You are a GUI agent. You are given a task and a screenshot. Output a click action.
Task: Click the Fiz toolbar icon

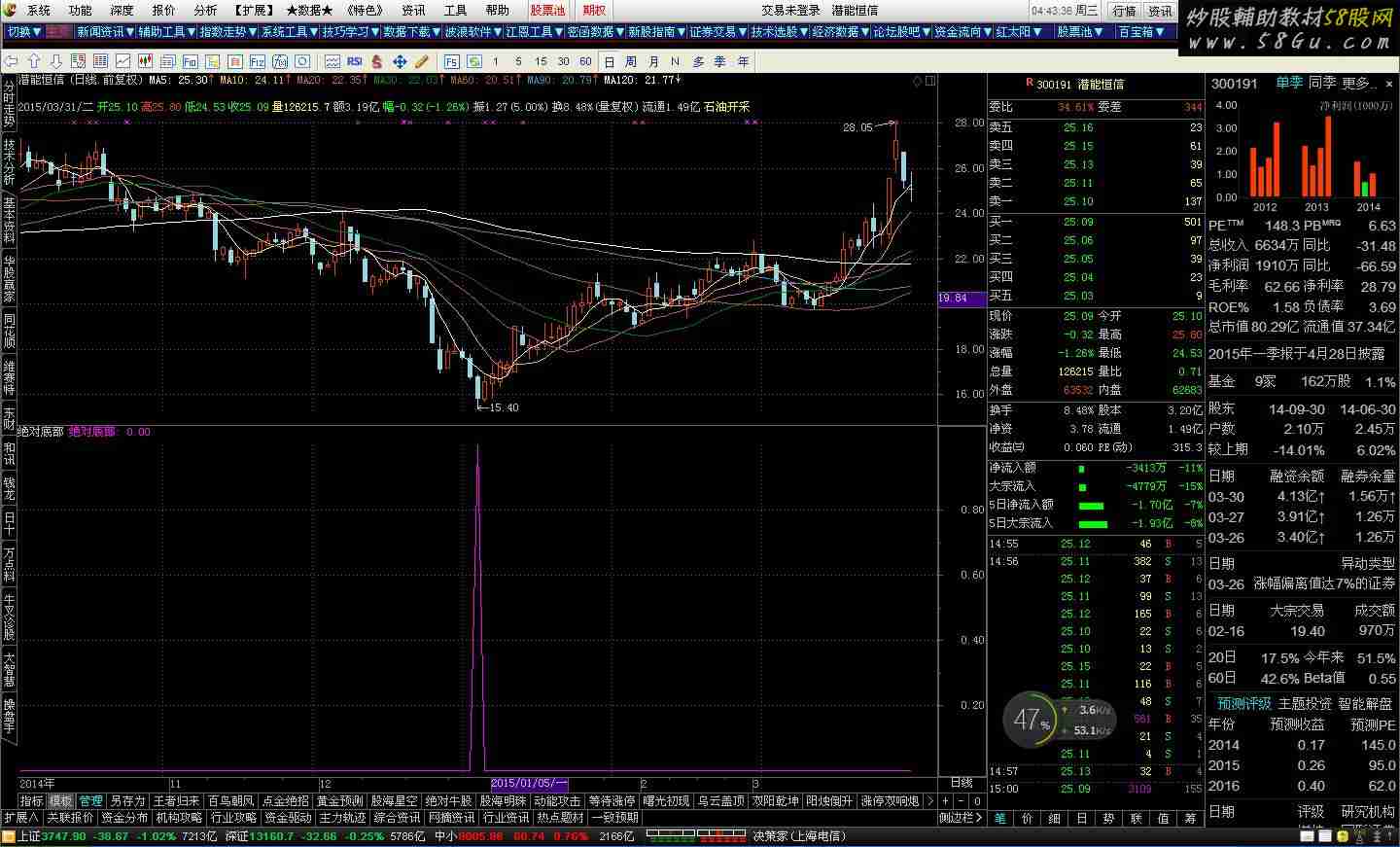(257, 61)
